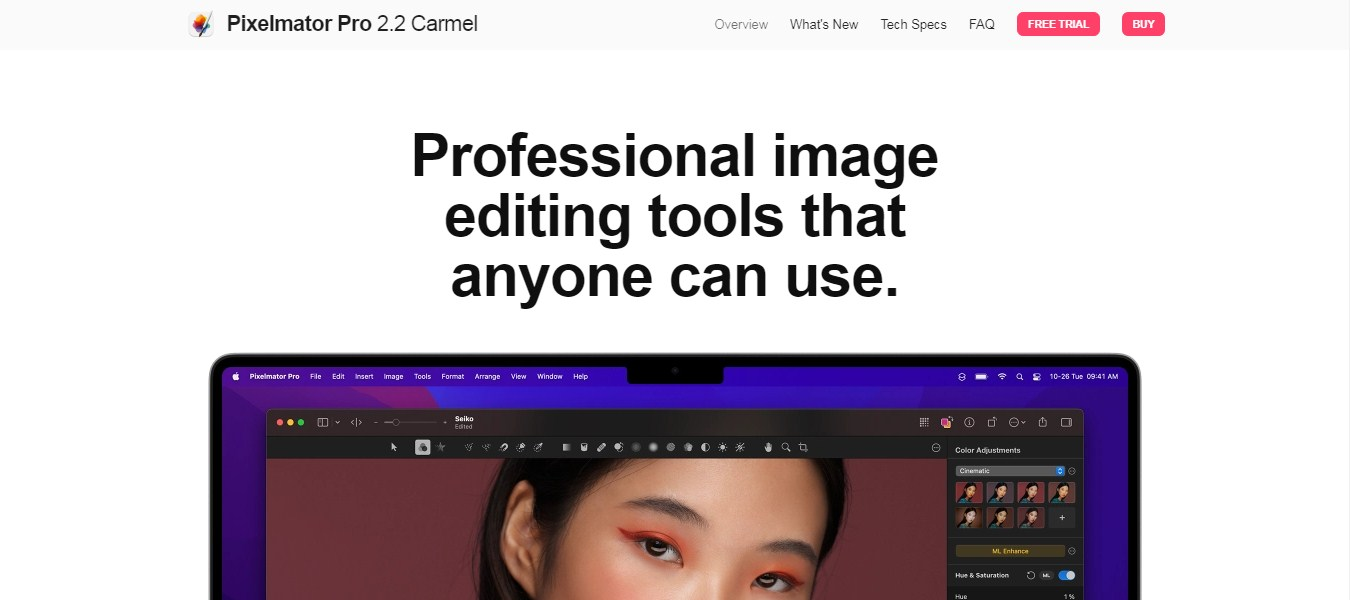The image size is (1350, 600).
Task: Click the Share icon in title bar
Action: 1042,422
